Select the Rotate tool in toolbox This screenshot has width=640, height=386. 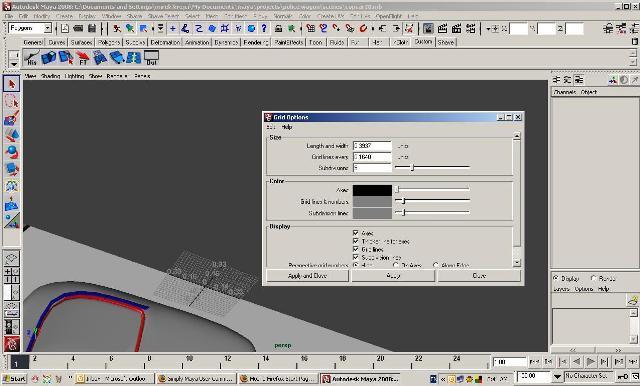point(11,152)
